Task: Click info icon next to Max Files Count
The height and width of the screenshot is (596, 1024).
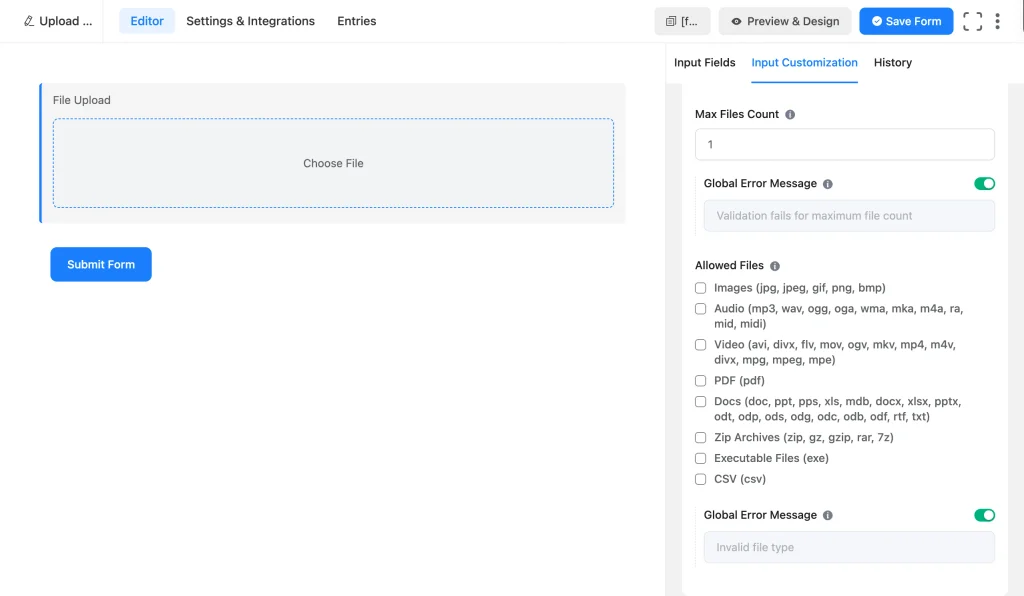Action: pyautogui.click(x=790, y=114)
